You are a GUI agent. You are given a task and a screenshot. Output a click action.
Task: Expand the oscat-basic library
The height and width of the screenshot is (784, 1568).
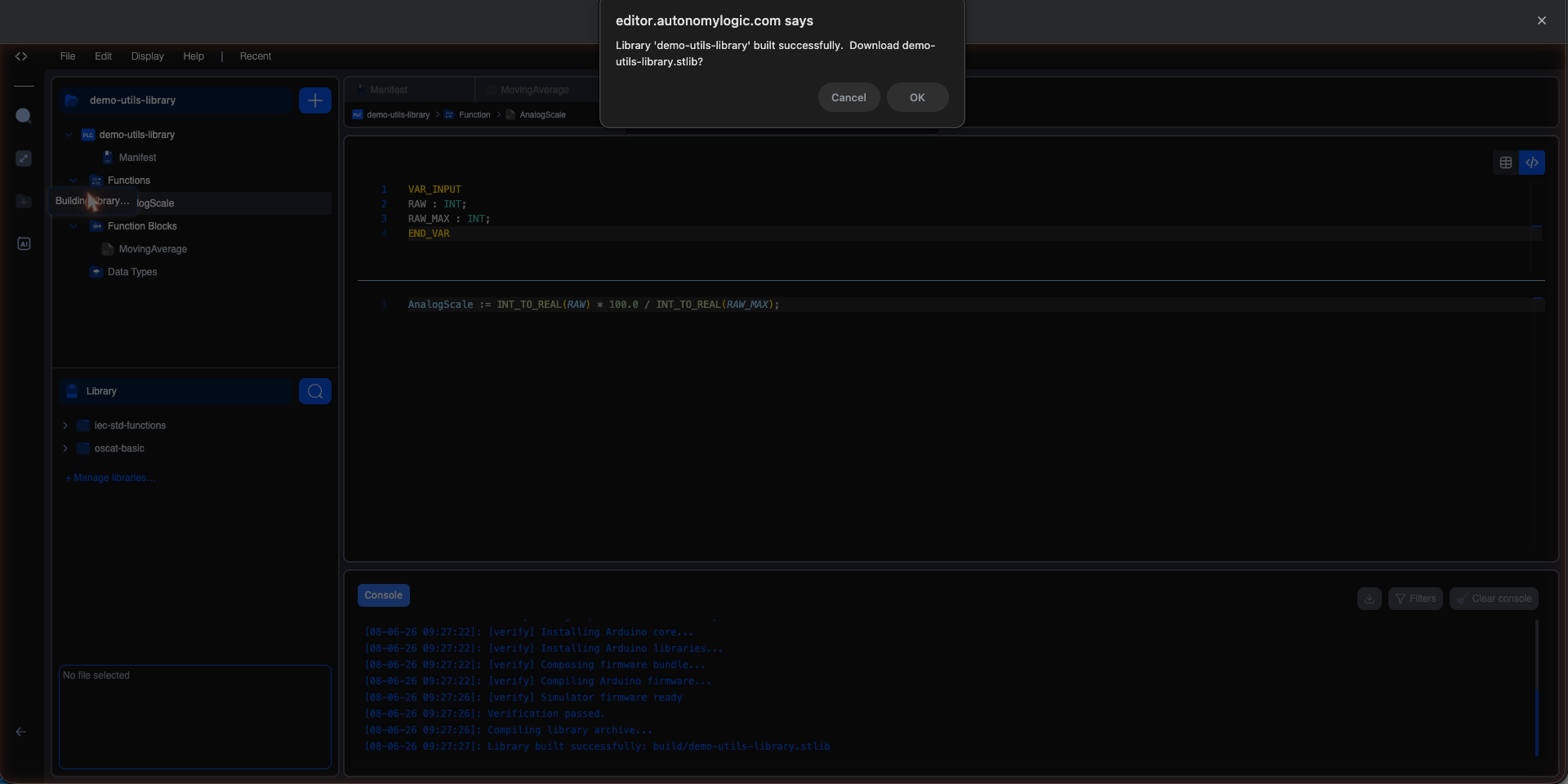coord(65,448)
